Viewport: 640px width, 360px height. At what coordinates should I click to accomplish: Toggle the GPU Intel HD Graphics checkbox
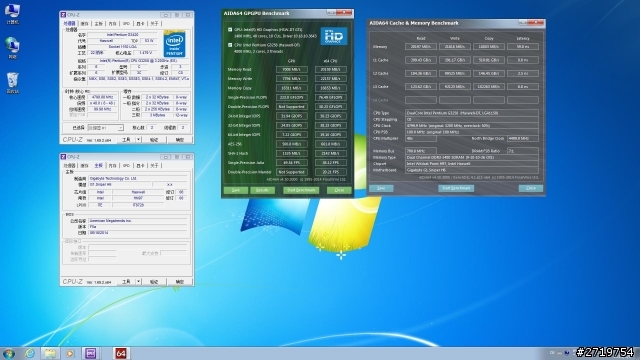230,29
